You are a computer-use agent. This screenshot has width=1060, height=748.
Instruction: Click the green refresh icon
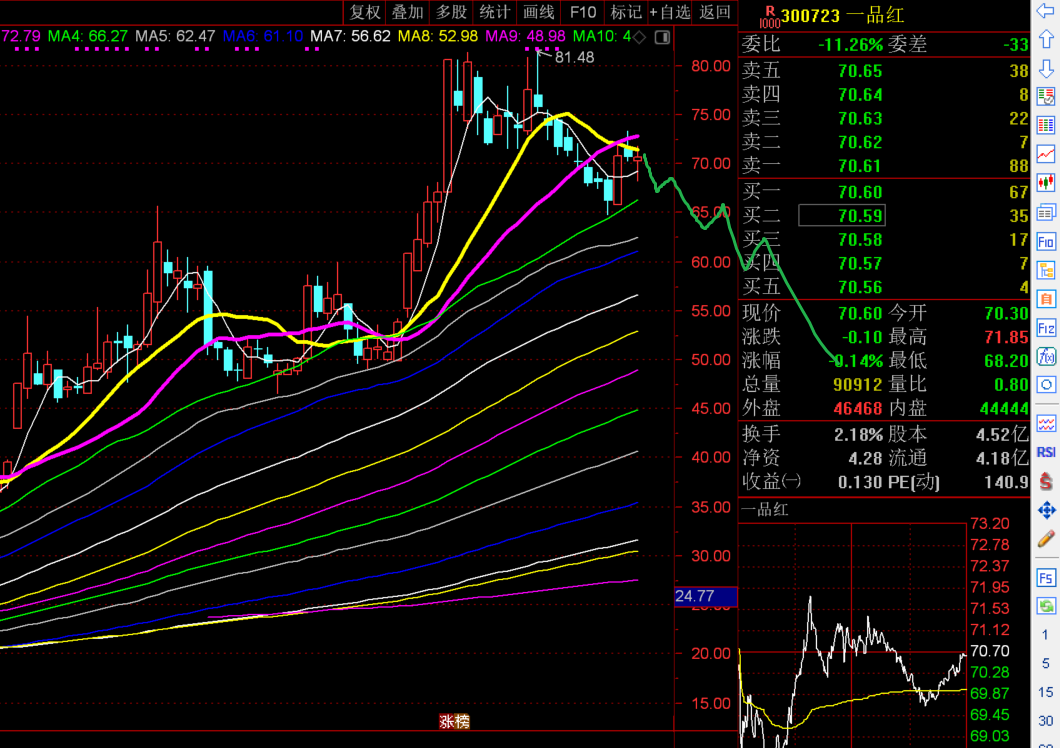click(x=1046, y=606)
